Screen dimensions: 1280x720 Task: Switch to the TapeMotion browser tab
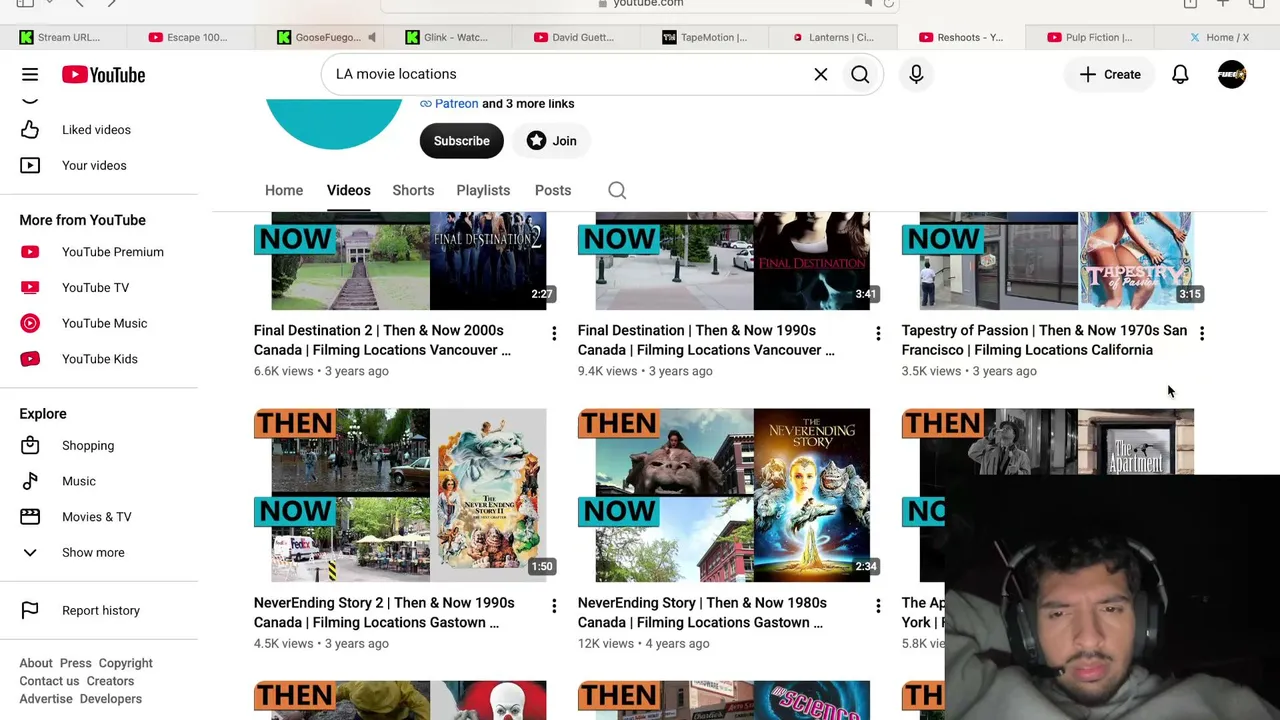coord(704,37)
